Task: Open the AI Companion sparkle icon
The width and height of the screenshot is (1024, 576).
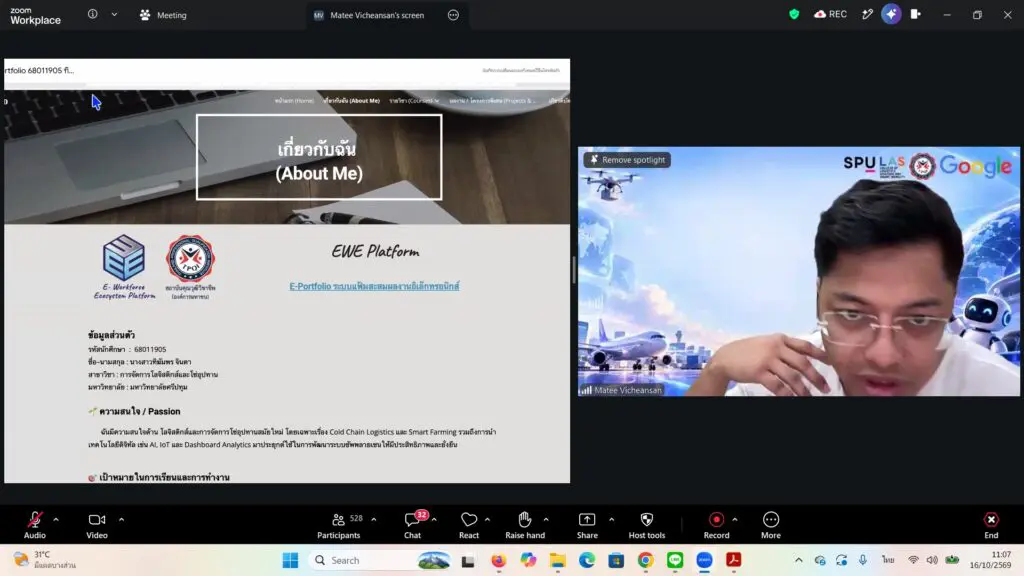Action: (x=891, y=14)
